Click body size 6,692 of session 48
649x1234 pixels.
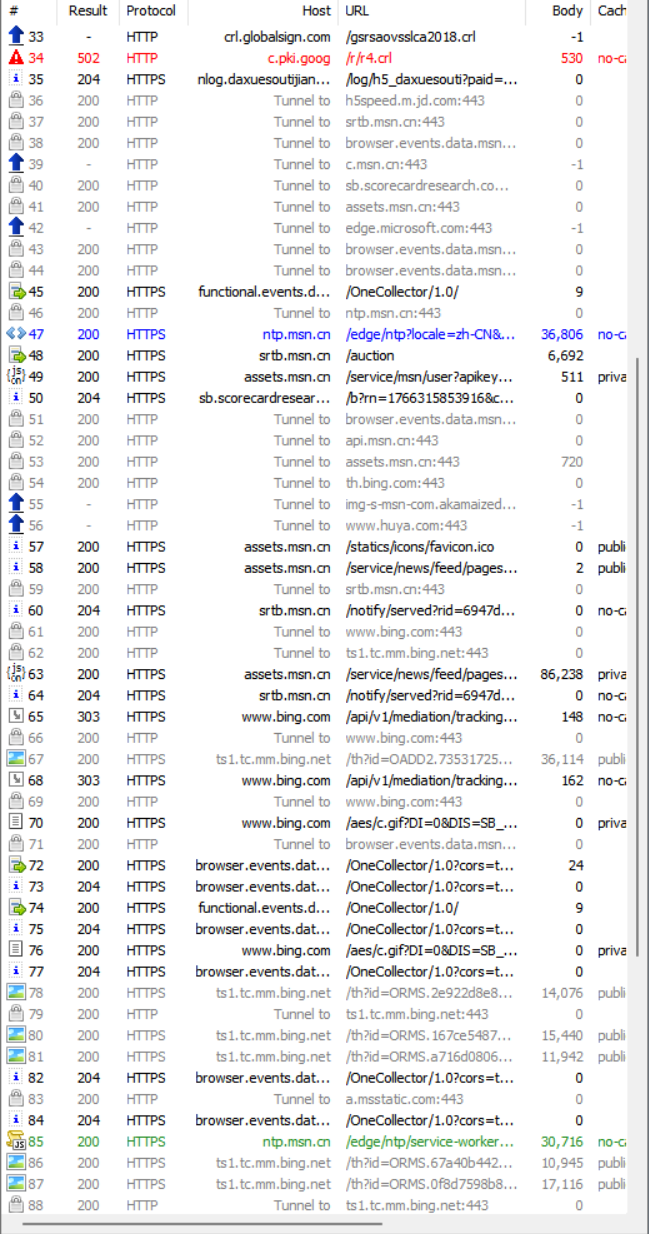[566, 356]
